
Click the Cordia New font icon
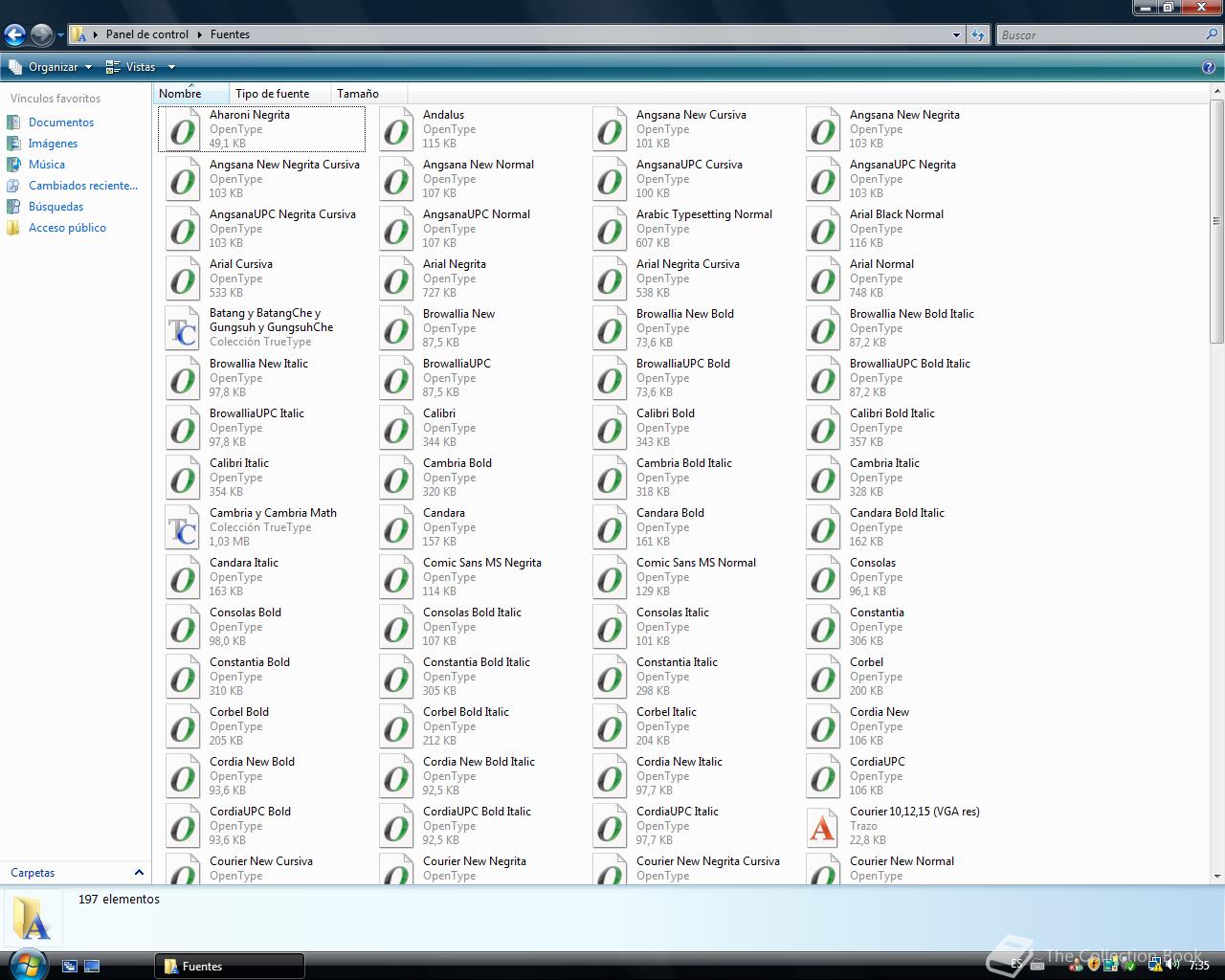point(823,726)
